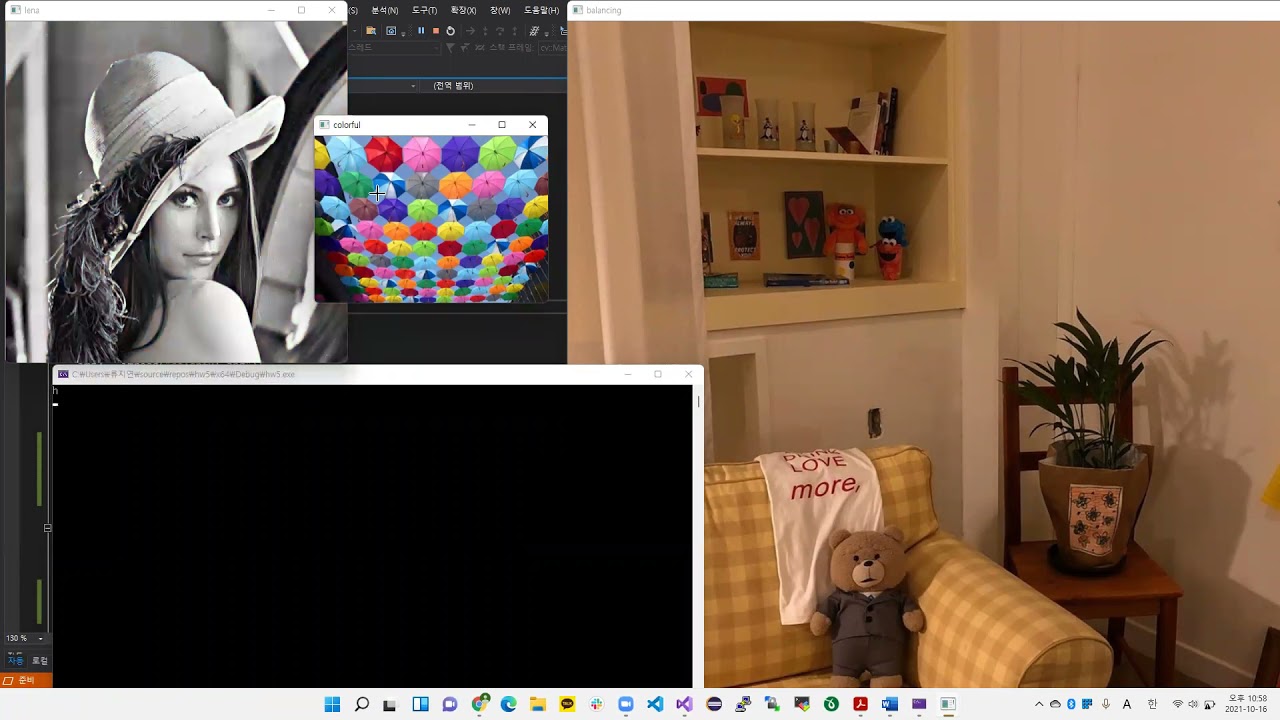Image resolution: width=1280 pixels, height=720 pixels.
Task: Click the umbrella image in colorful window
Action: coord(431,219)
